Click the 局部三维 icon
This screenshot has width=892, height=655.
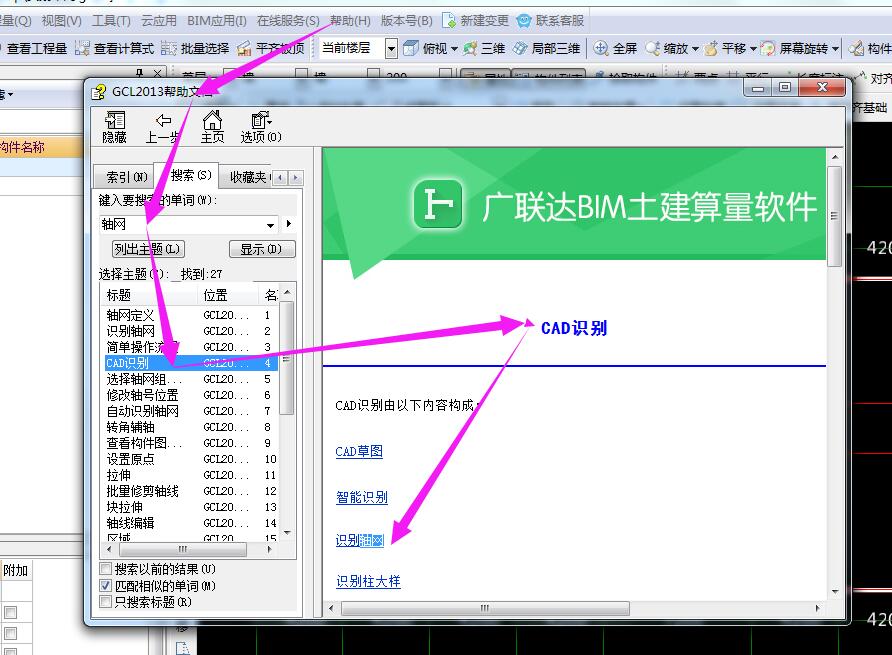pyautogui.click(x=520, y=48)
